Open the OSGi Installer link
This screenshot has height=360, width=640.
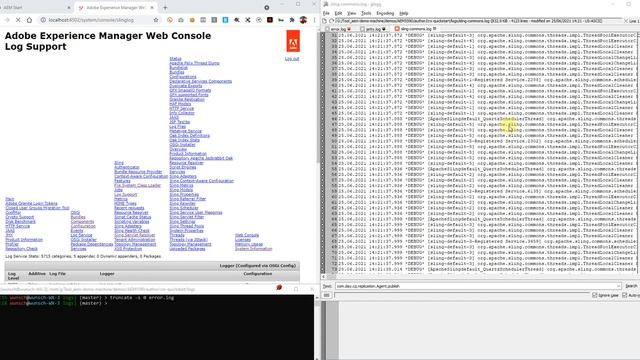tap(84, 240)
